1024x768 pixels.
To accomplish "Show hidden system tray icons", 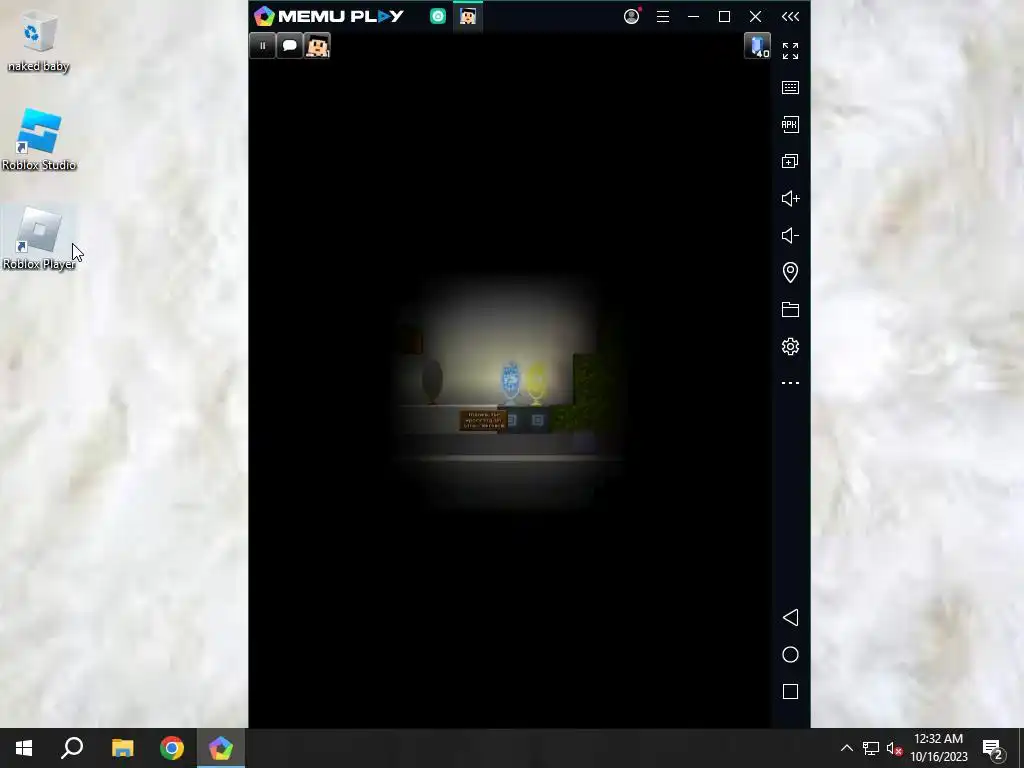I will [x=846, y=748].
